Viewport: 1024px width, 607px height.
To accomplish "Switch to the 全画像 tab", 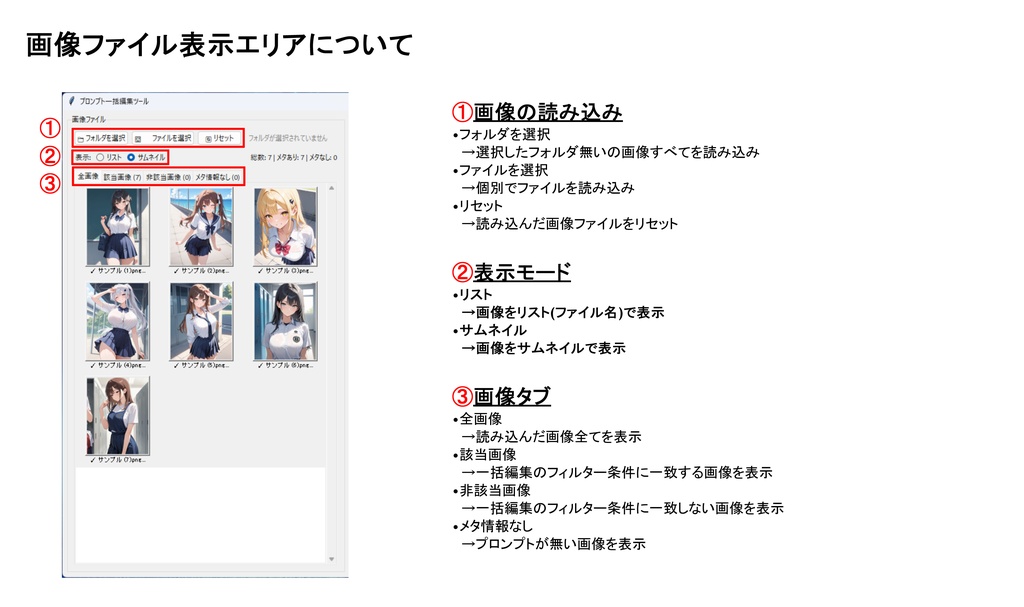I will 88,176.
